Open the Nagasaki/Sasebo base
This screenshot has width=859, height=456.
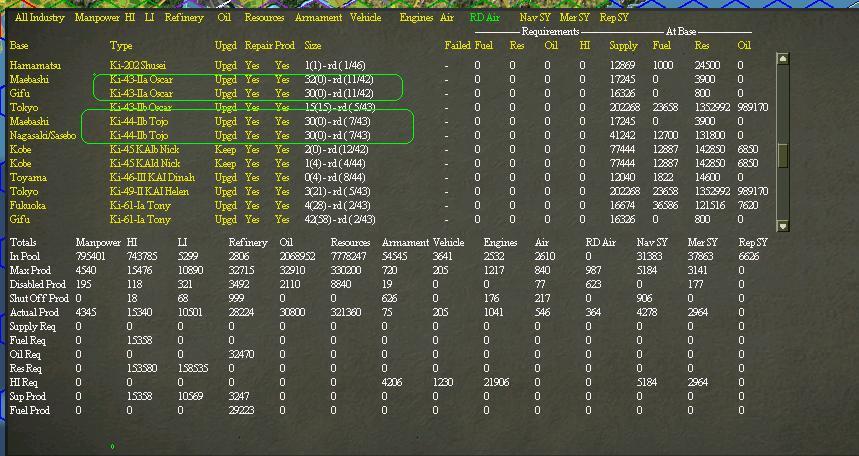pyautogui.click(x=43, y=135)
